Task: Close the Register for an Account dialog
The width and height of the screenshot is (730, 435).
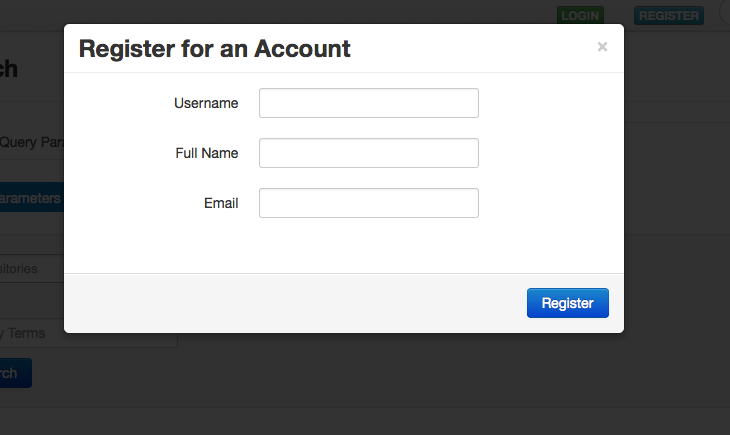Action: pyautogui.click(x=602, y=47)
